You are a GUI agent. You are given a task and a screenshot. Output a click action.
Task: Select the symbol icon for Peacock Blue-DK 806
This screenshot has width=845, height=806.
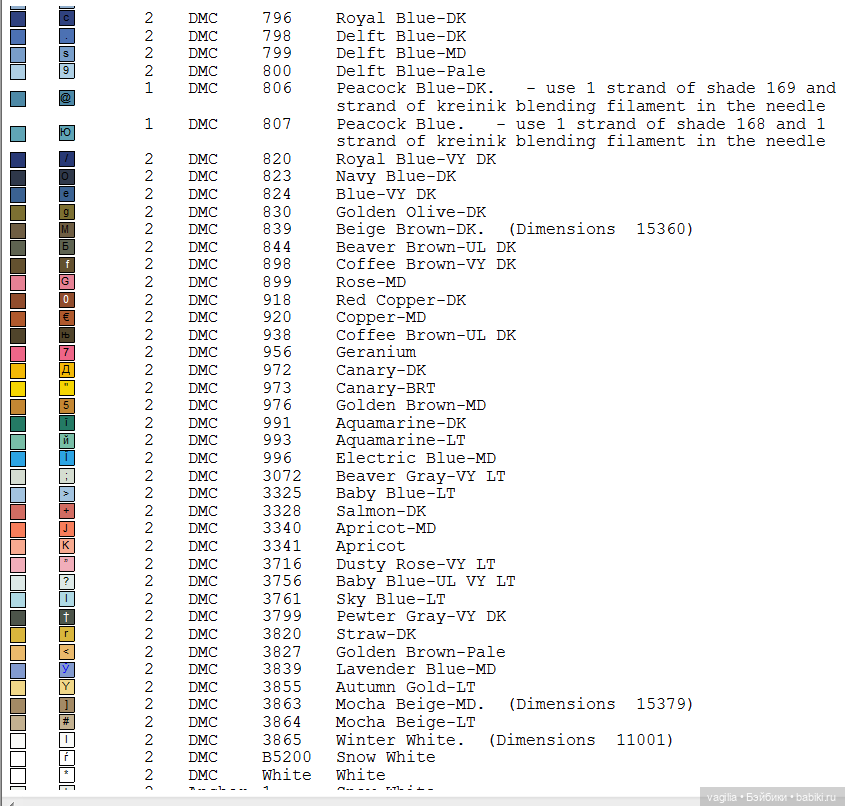click(x=67, y=98)
